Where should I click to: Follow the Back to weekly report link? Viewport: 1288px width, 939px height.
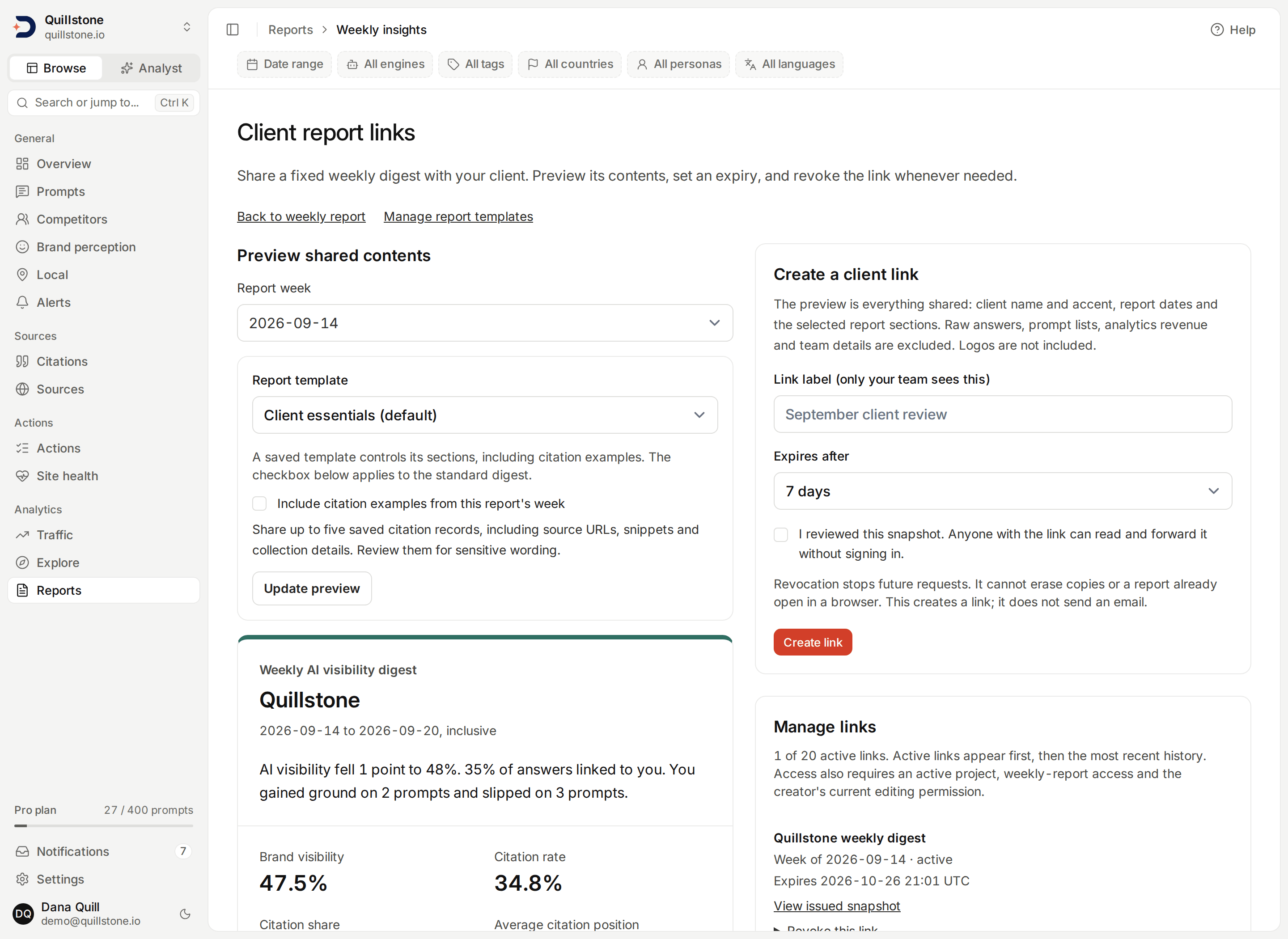tap(301, 216)
